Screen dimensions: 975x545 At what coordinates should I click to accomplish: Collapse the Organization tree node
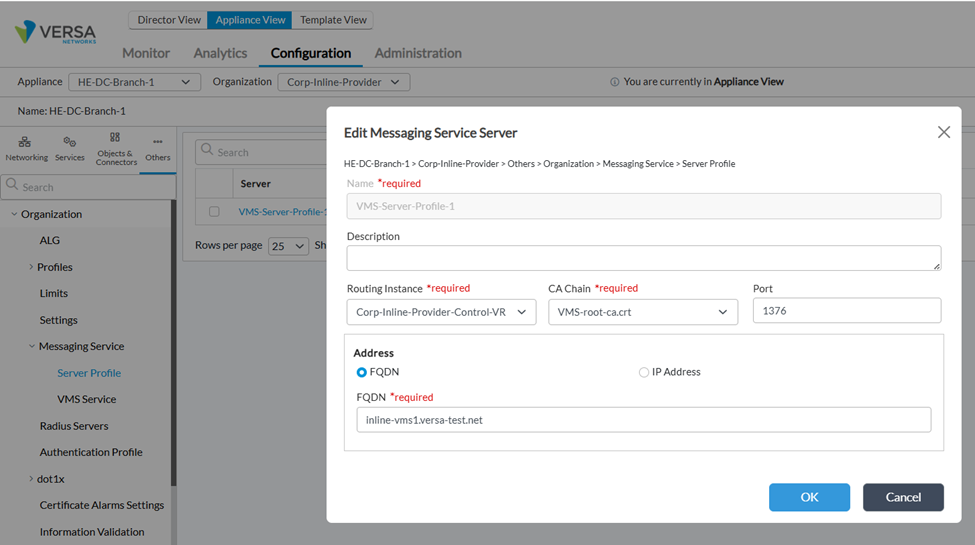[x=14, y=214]
